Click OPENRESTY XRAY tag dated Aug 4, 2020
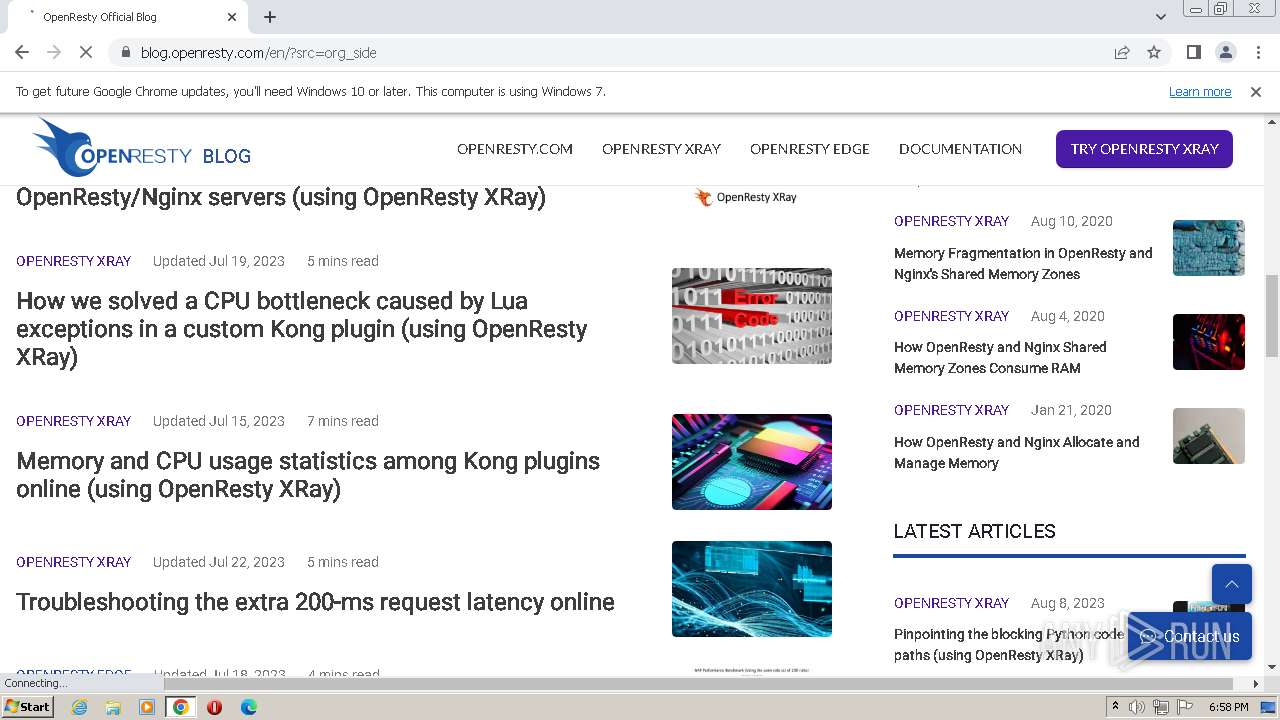This screenshot has height=720, width=1280. (952, 316)
